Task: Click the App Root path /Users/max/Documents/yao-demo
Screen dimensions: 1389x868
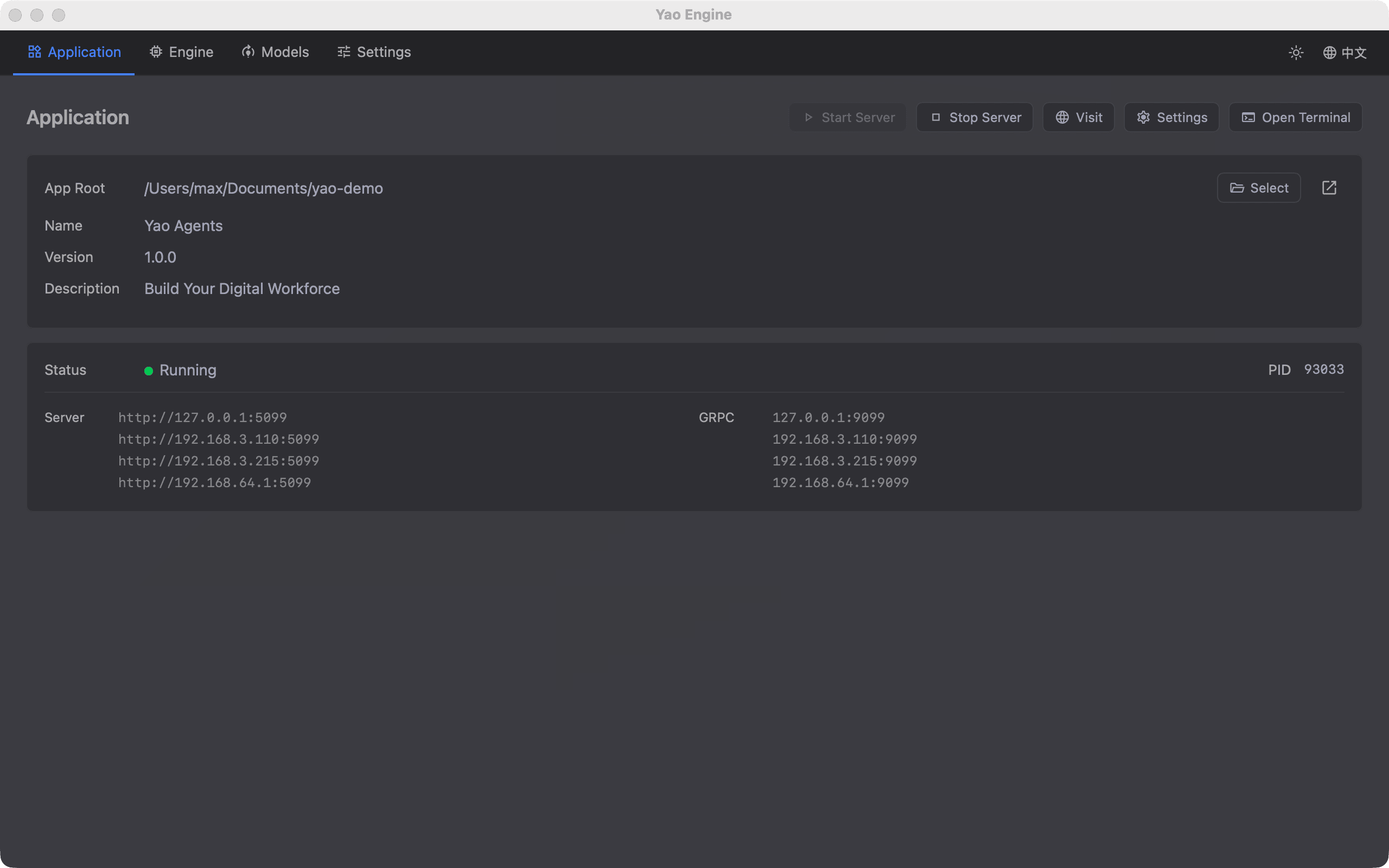Action: (264, 188)
